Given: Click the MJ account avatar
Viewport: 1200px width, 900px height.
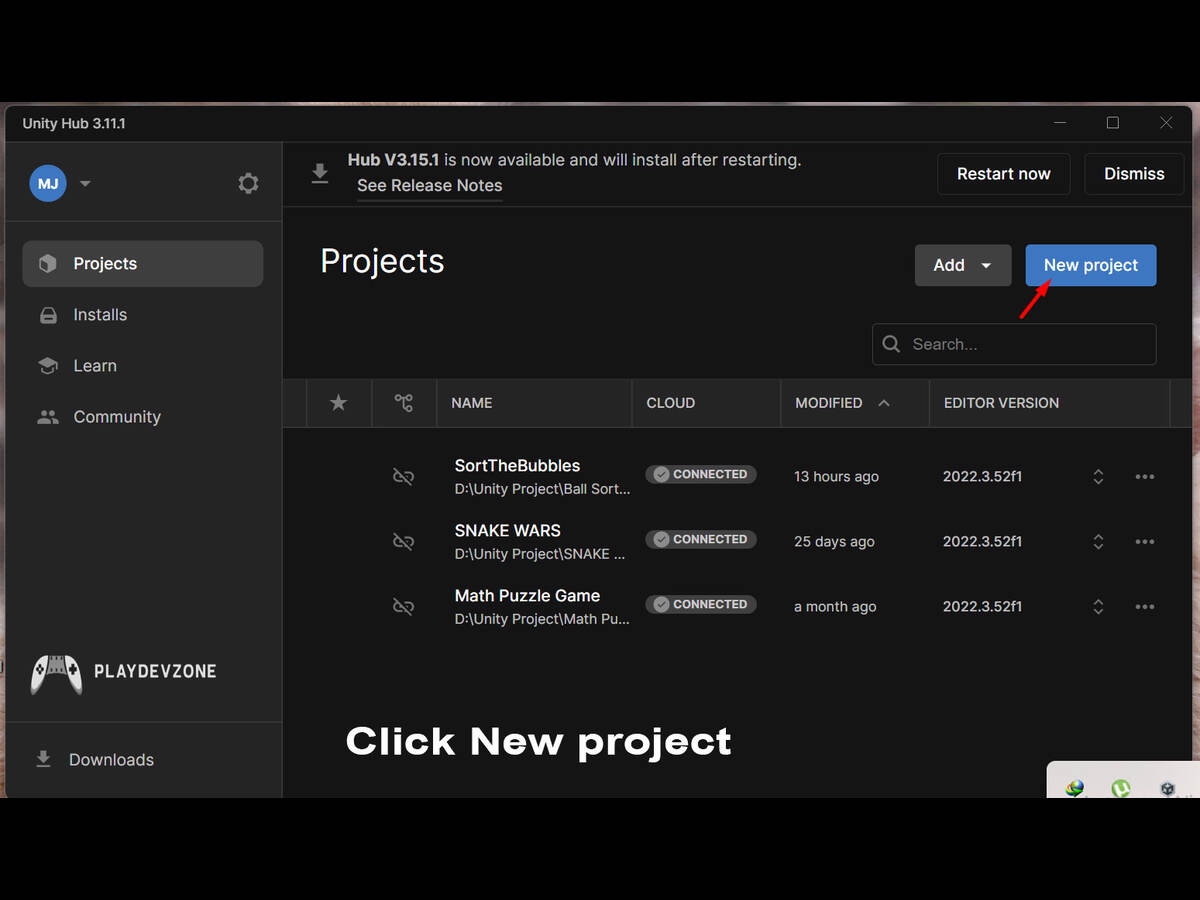Looking at the screenshot, I should coord(48,183).
